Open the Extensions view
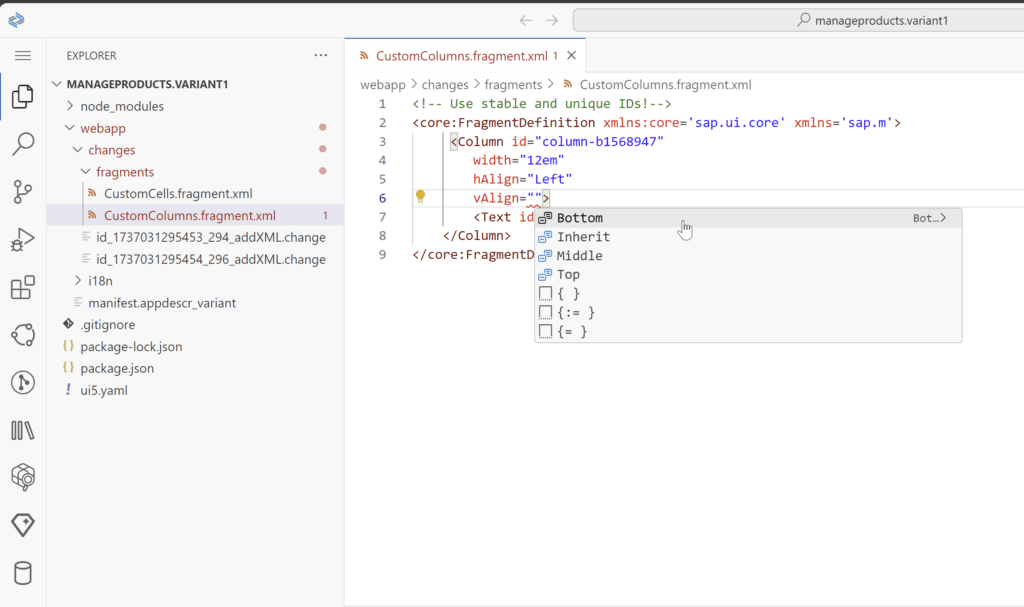Screen dimensions: 1024x607 point(23,287)
